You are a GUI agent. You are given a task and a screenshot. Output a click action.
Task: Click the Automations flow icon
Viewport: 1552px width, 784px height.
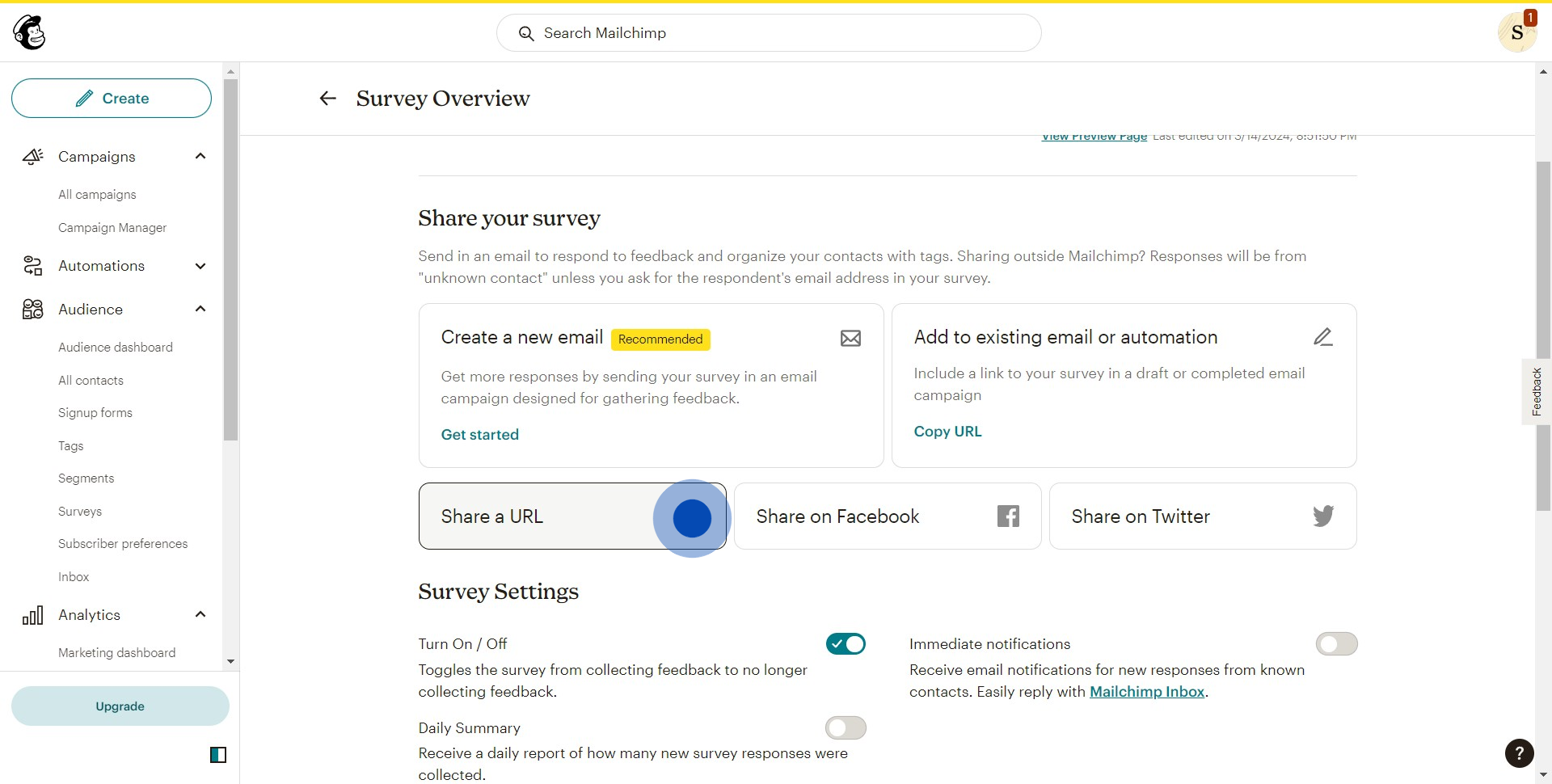point(32,266)
